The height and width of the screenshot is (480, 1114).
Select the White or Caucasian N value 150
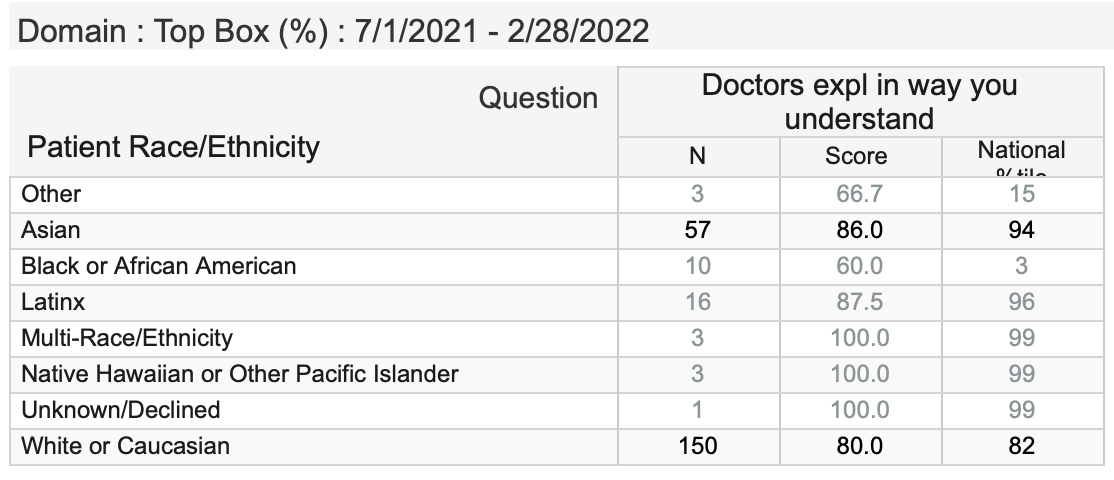[x=697, y=445]
